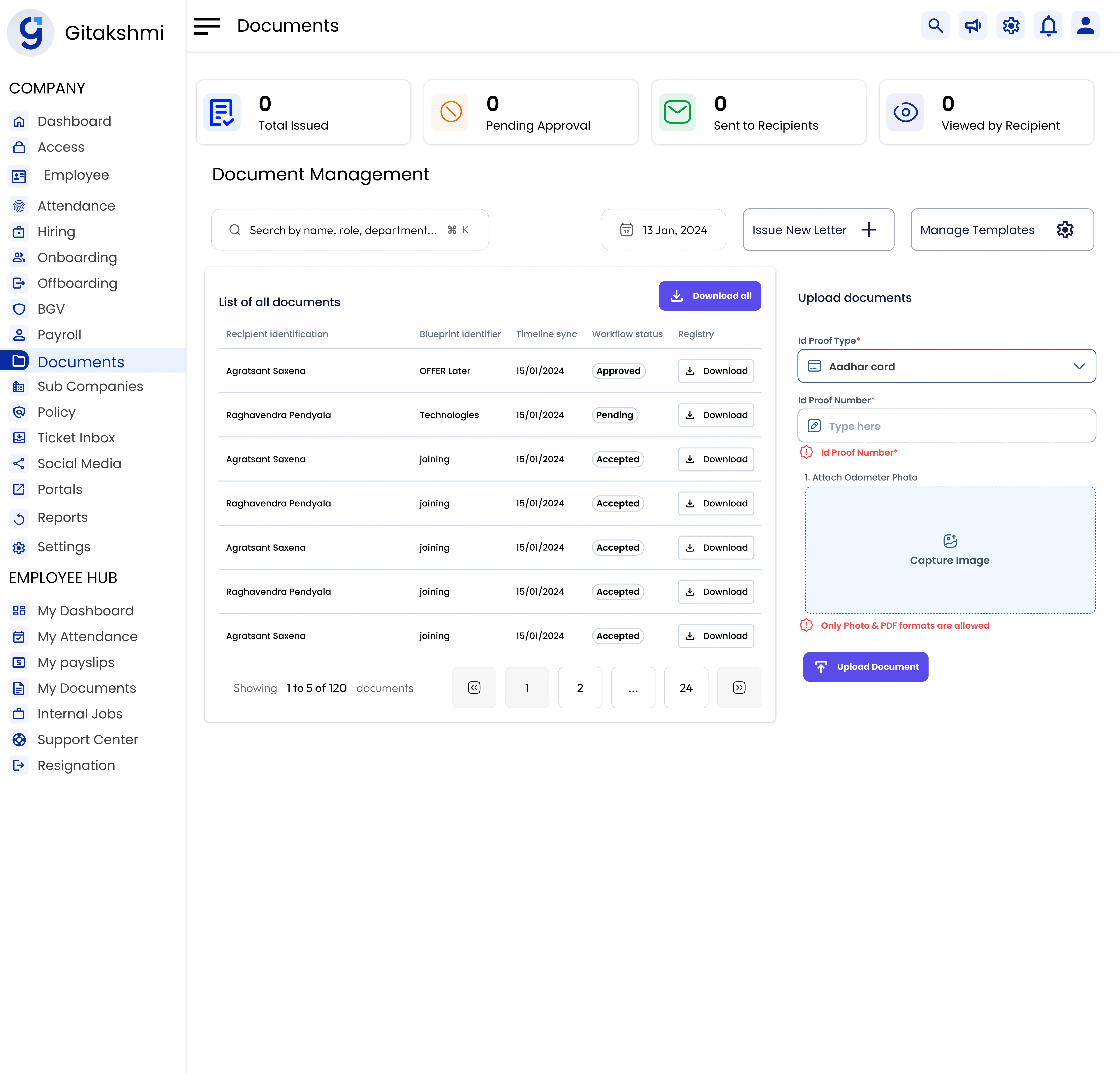The image size is (1120, 1074).
Task: Click the gear icon on Manage Templates
Action: tap(1065, 230)
